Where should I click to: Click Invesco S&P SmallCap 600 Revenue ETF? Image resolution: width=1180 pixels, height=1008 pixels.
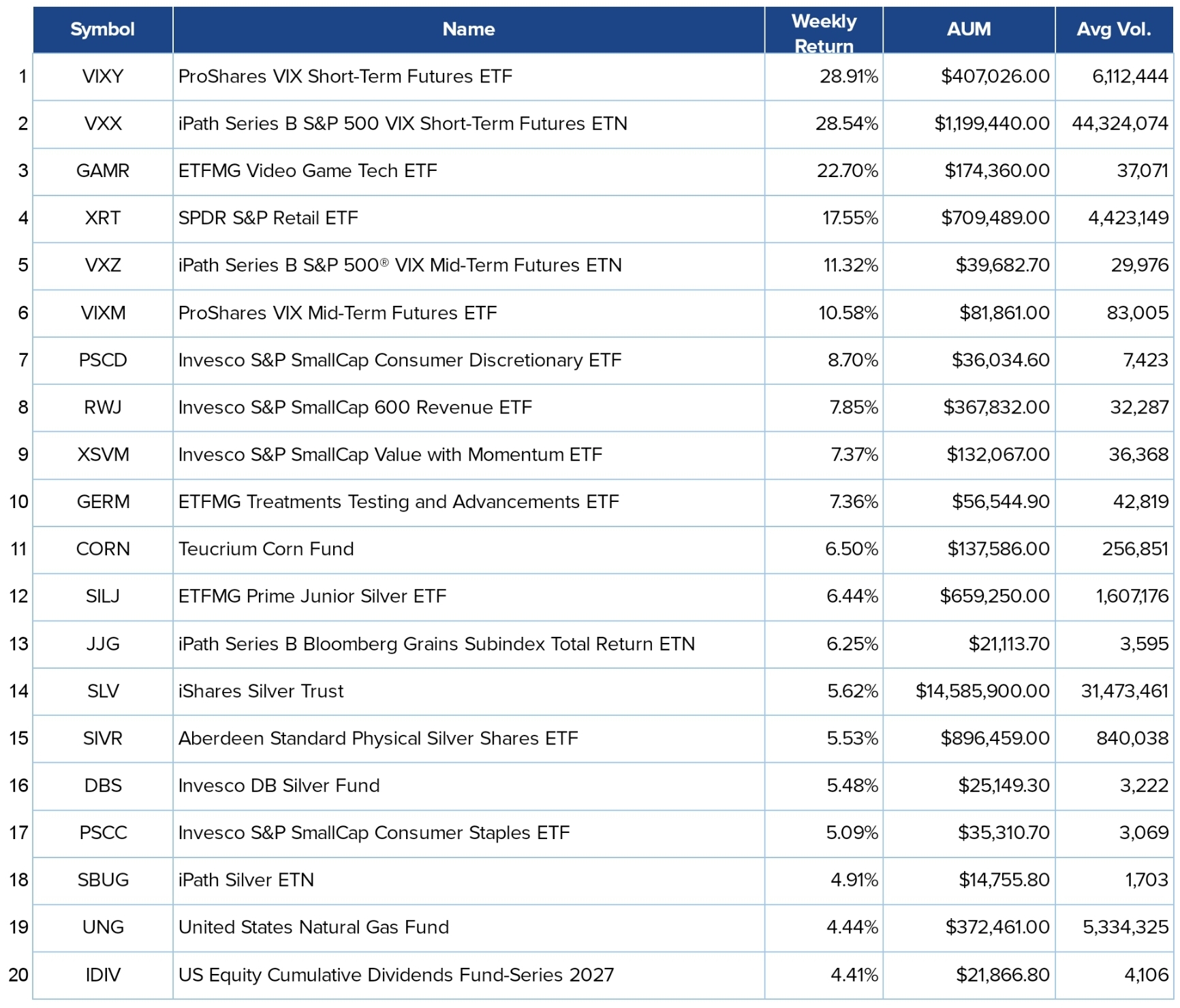point(355,407)
